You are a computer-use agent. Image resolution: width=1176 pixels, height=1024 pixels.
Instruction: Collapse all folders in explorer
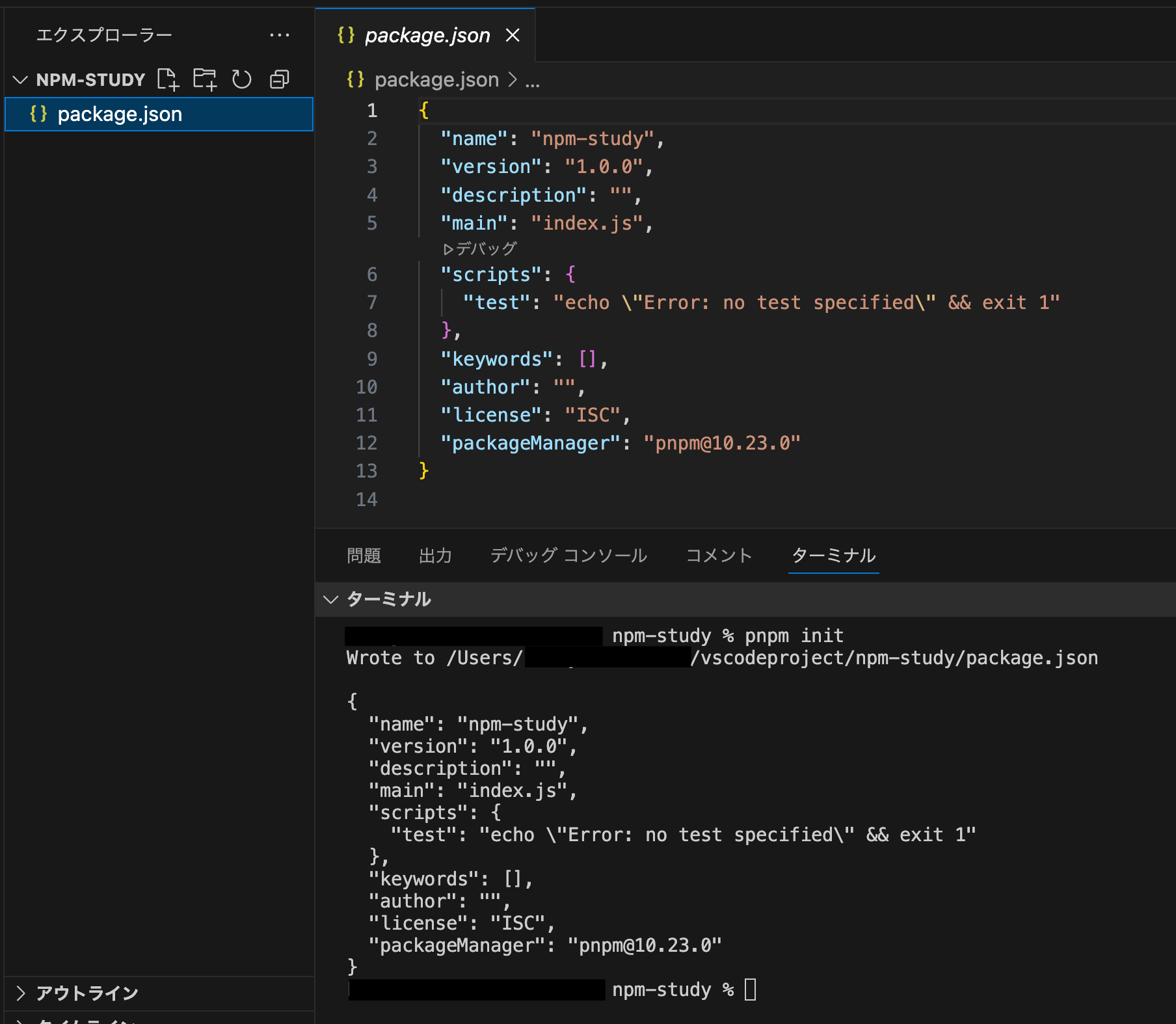coord(280,79)
